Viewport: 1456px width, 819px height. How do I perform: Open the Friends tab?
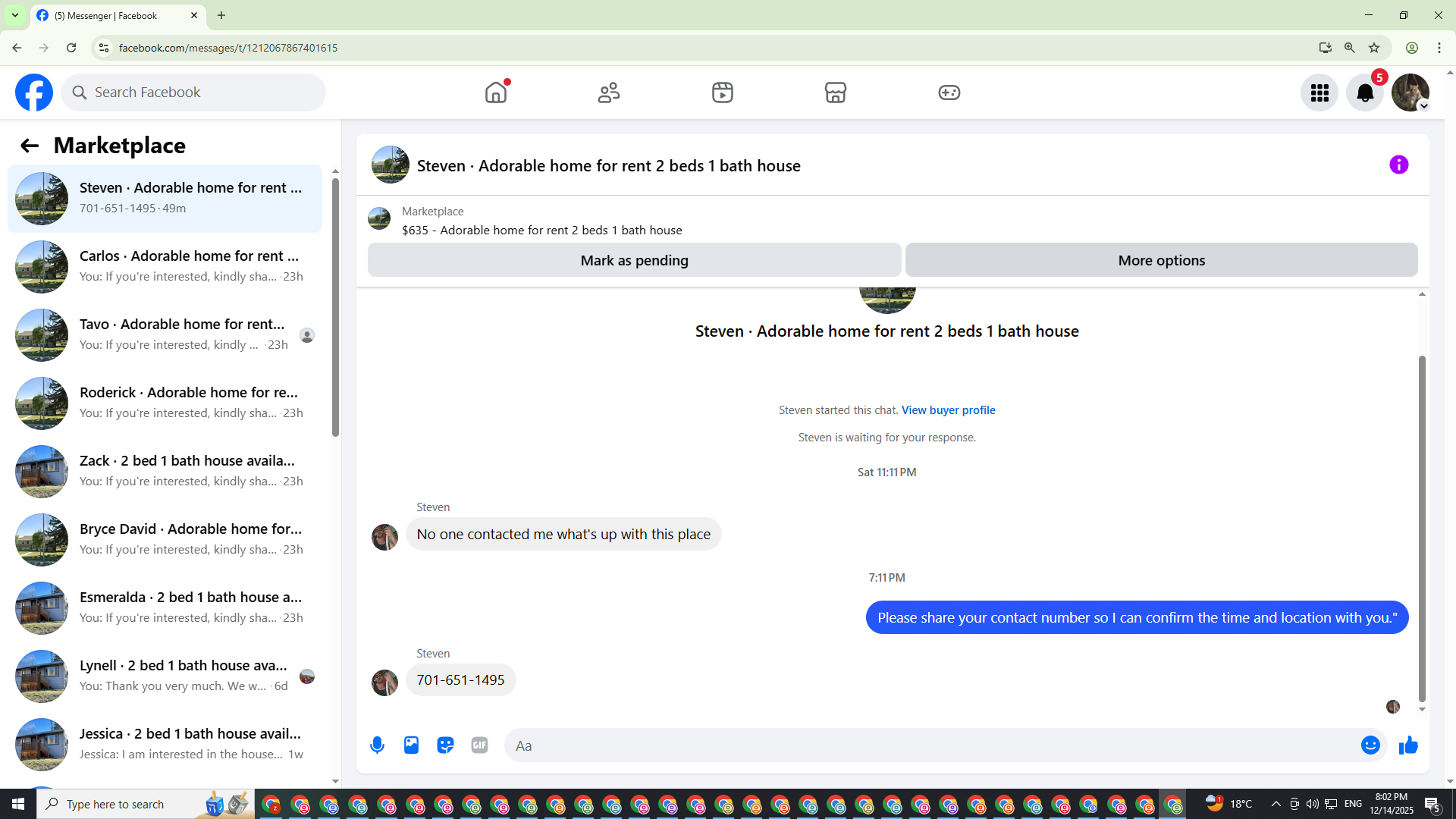coord(609,93)
